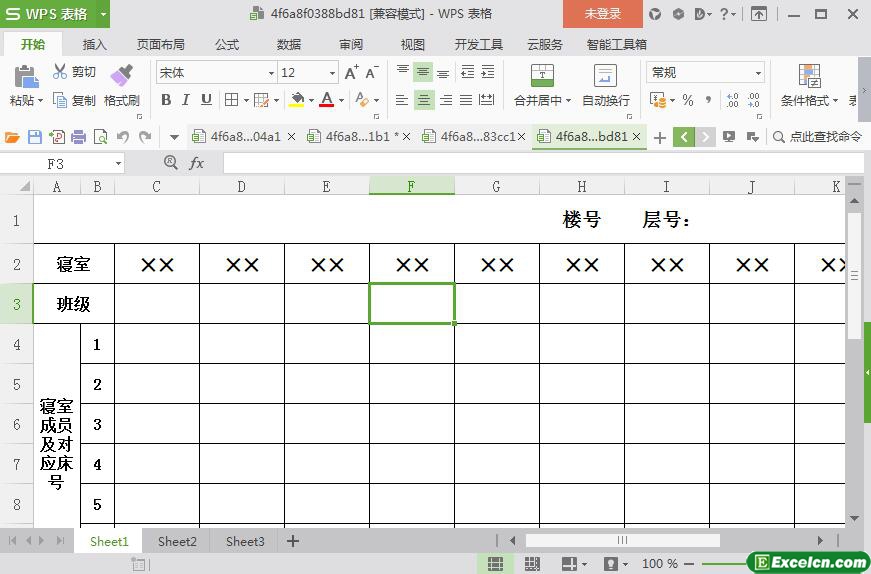The height and width of the screenshot is (574, 871).
Task: Click the magnifier icon beside fx
Action: pyautogui.click(x=171, y=163)
